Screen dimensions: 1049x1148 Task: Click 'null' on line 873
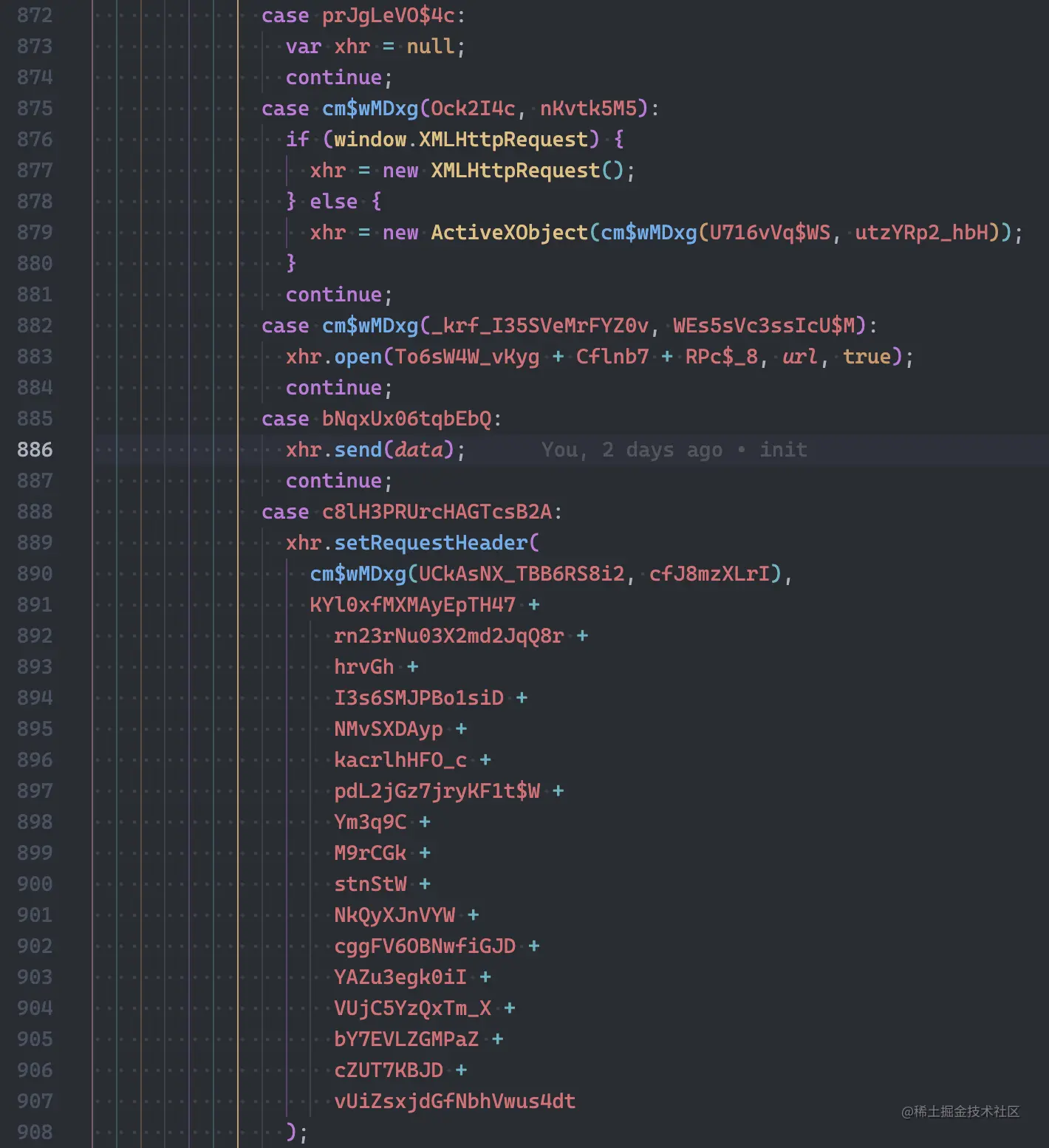pyautogui.click(x=431, y=47)
